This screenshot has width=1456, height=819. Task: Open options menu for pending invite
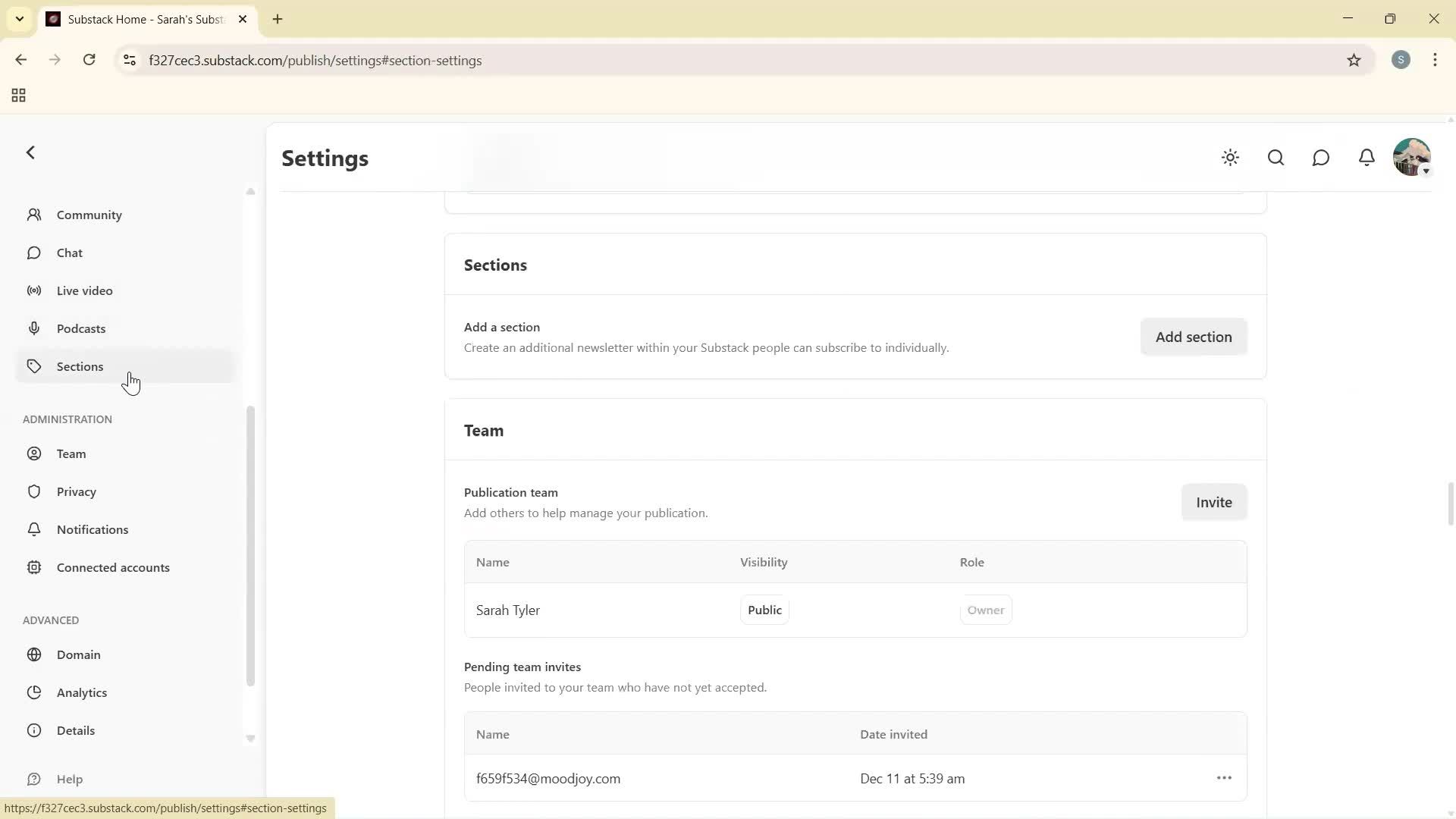[1224, 777]
